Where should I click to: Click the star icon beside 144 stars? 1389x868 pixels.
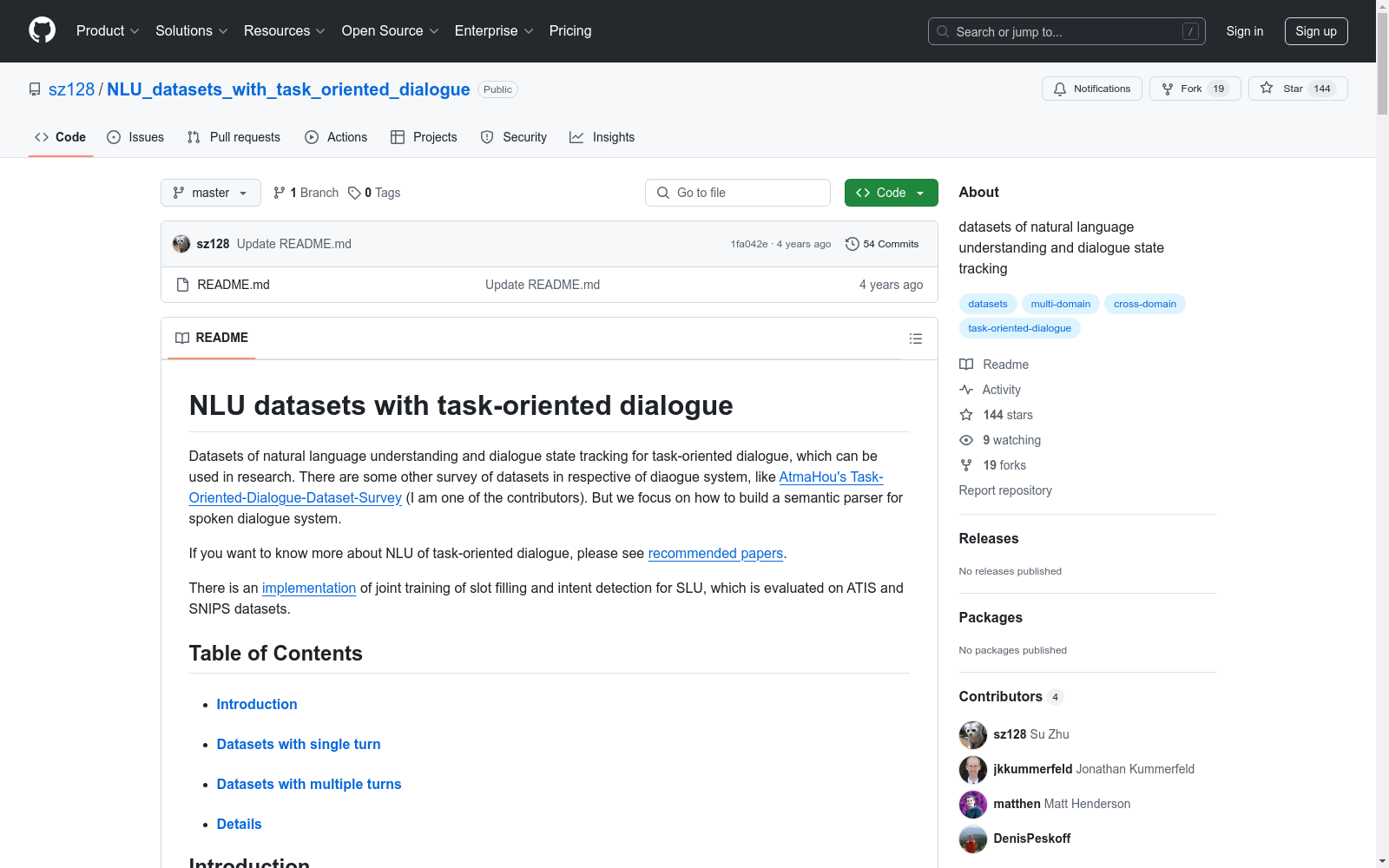(x=966, y=415)
